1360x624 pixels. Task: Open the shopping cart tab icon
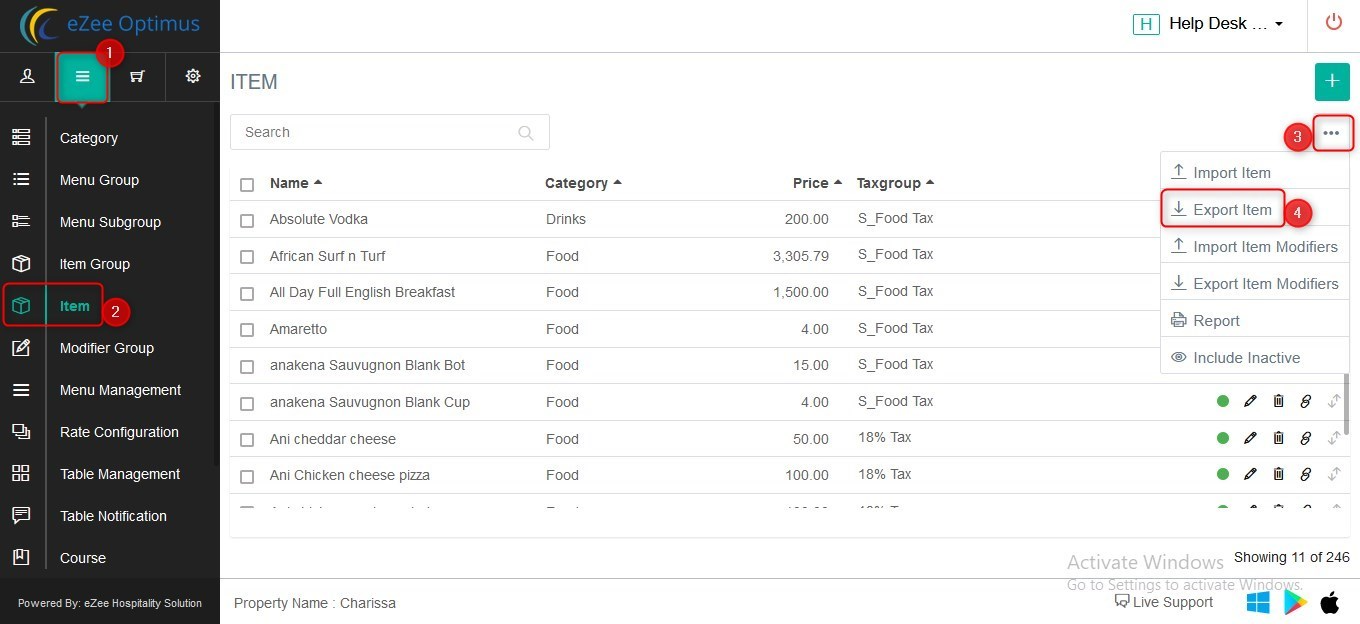(x=137, y=77)
